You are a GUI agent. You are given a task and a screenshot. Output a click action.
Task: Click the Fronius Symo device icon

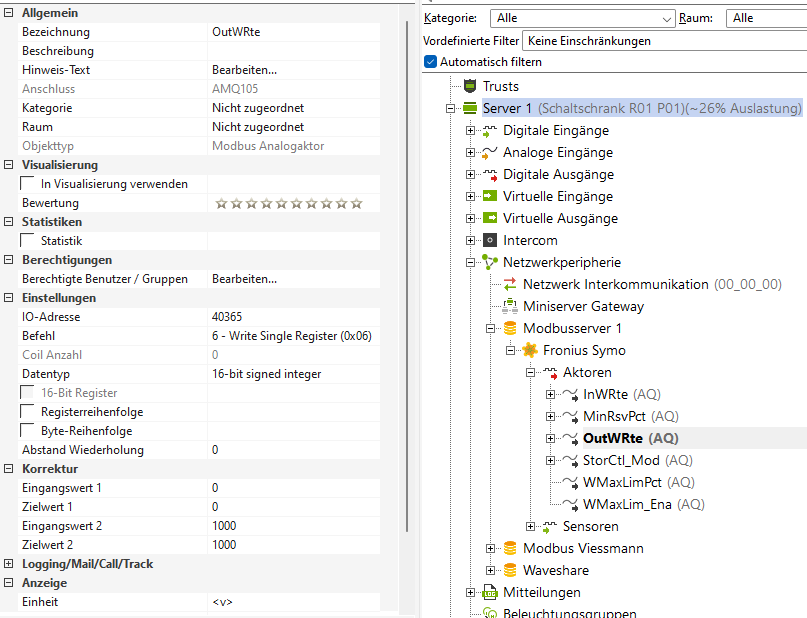tap(529, 351)
